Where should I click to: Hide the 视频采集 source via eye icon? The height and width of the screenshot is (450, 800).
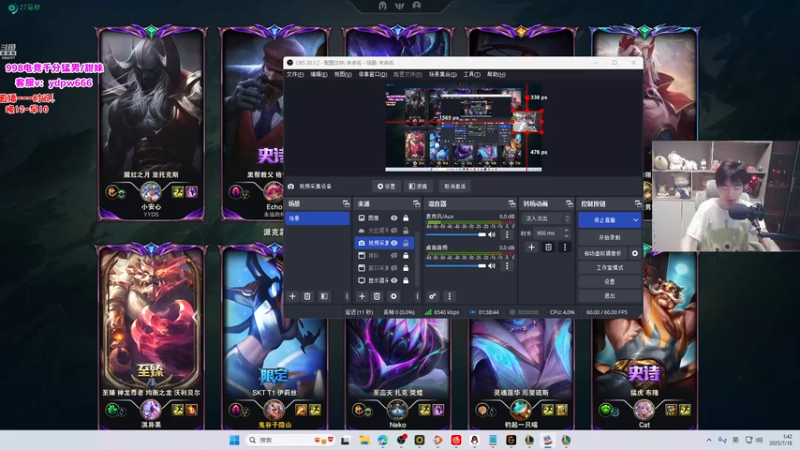tap(394, 243)
